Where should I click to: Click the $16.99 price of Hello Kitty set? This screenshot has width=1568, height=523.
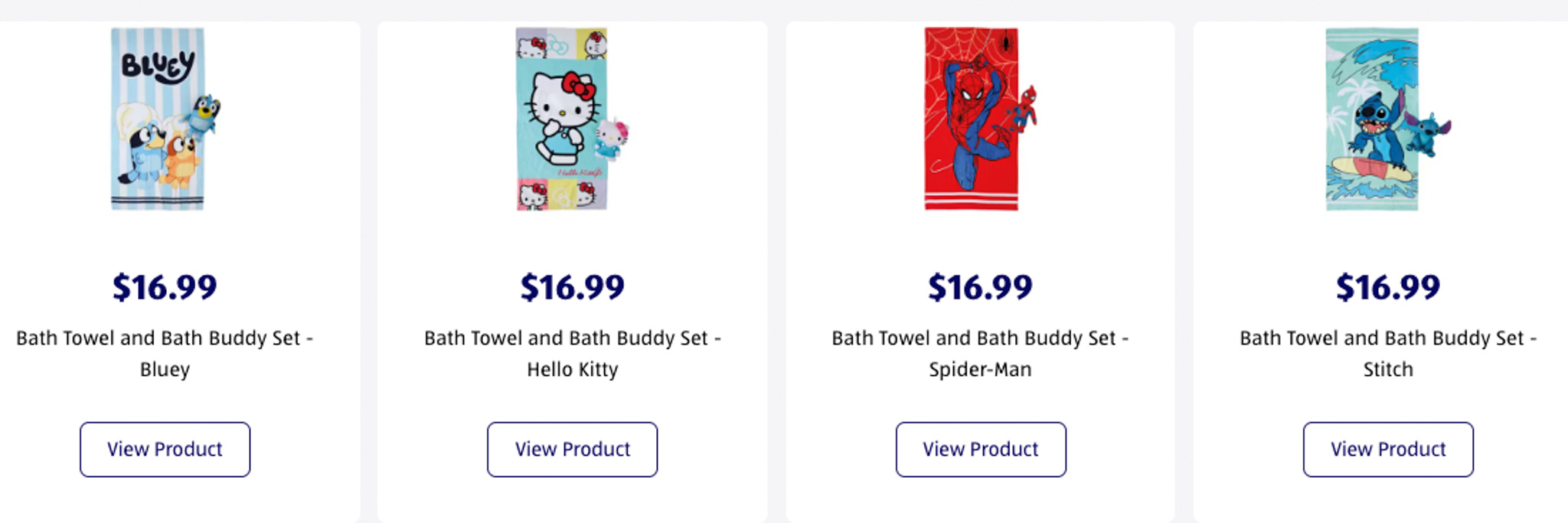point(573,287)
